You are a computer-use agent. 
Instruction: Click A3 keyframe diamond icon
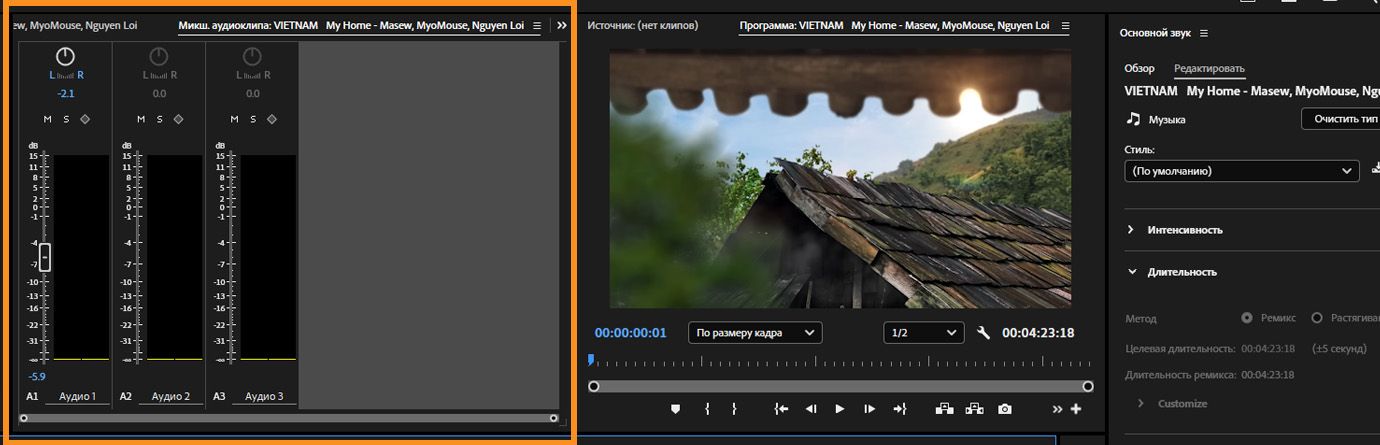271,119
